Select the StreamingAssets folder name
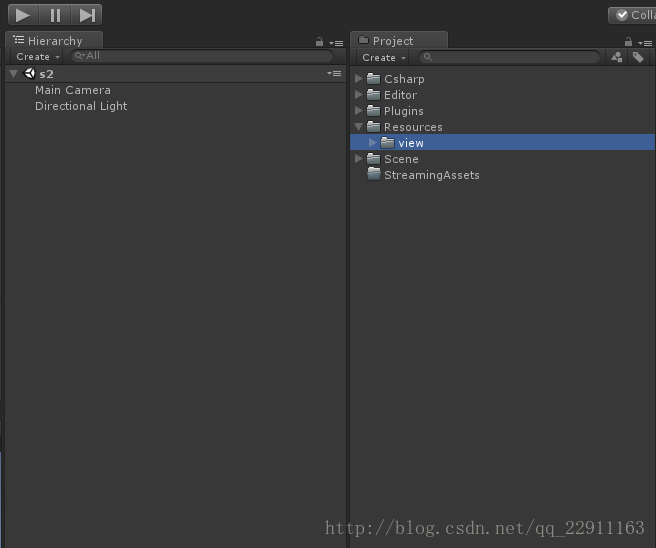656x548 pixels. [x=432, y=175]
